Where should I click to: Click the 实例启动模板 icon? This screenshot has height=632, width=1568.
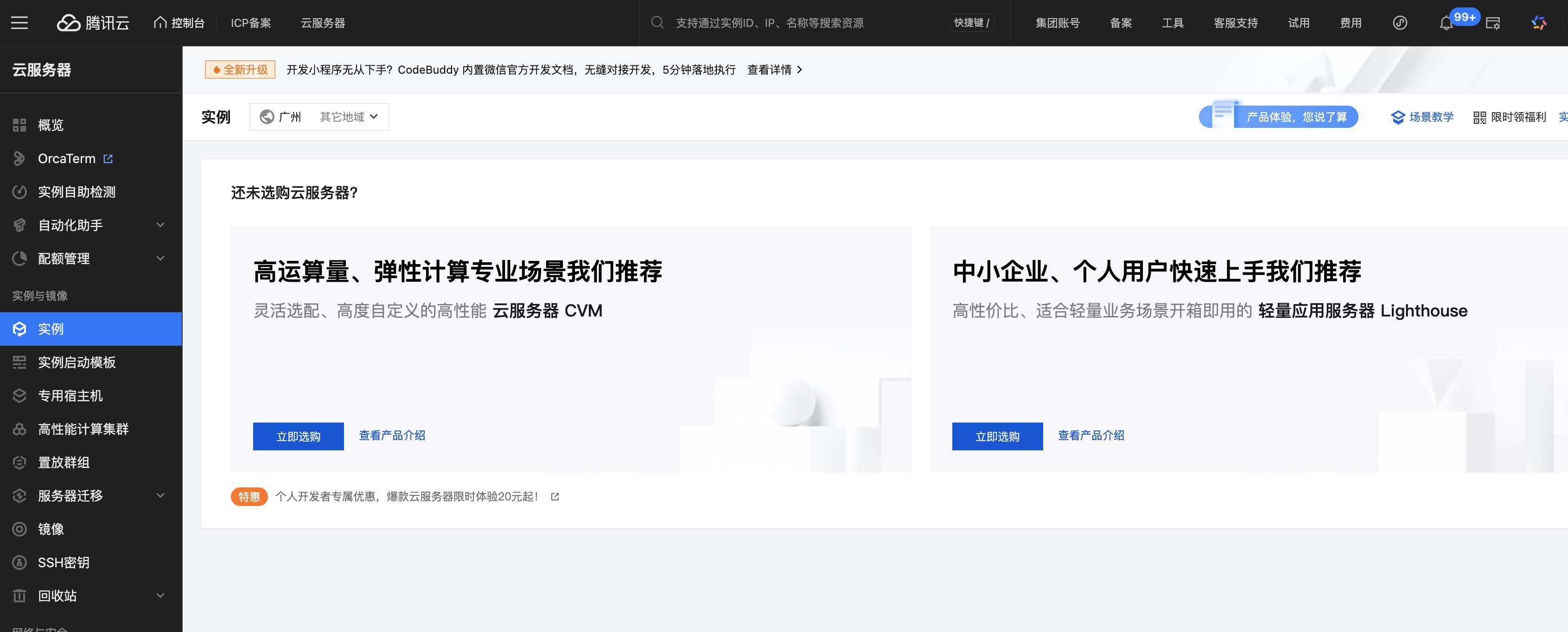(x=19, y=362)
